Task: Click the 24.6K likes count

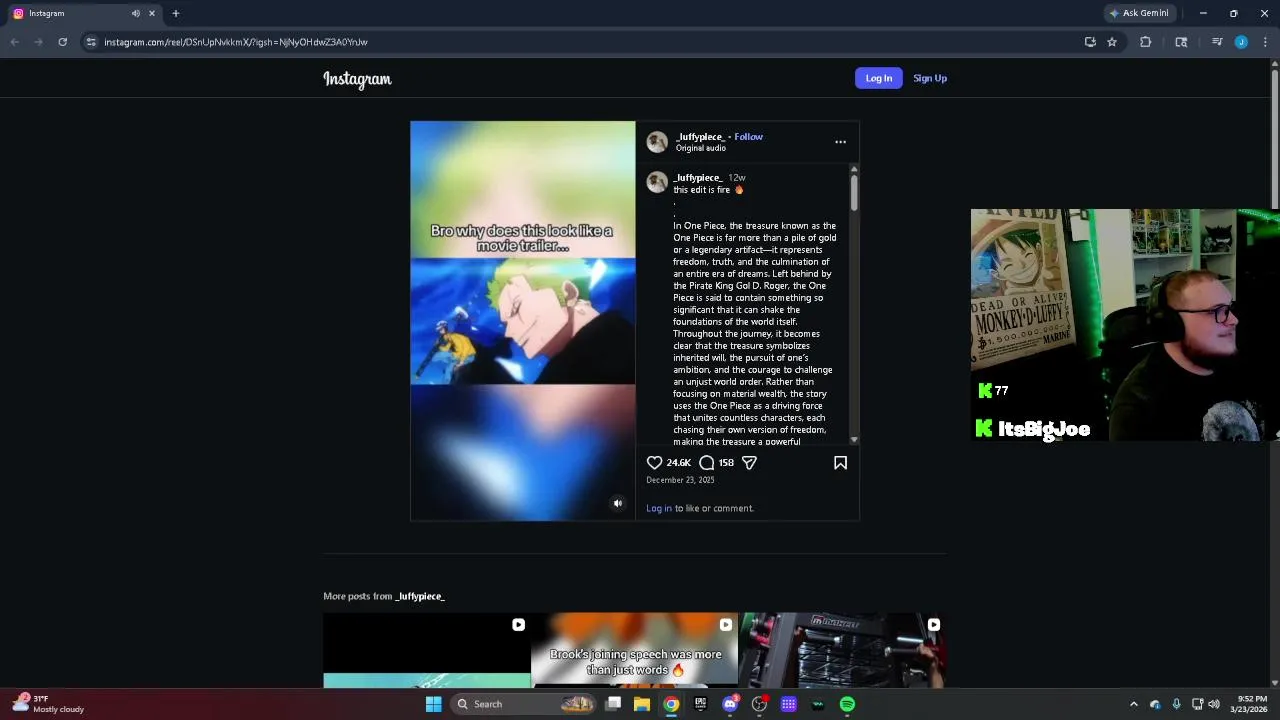Action: [x=679, y=463]
